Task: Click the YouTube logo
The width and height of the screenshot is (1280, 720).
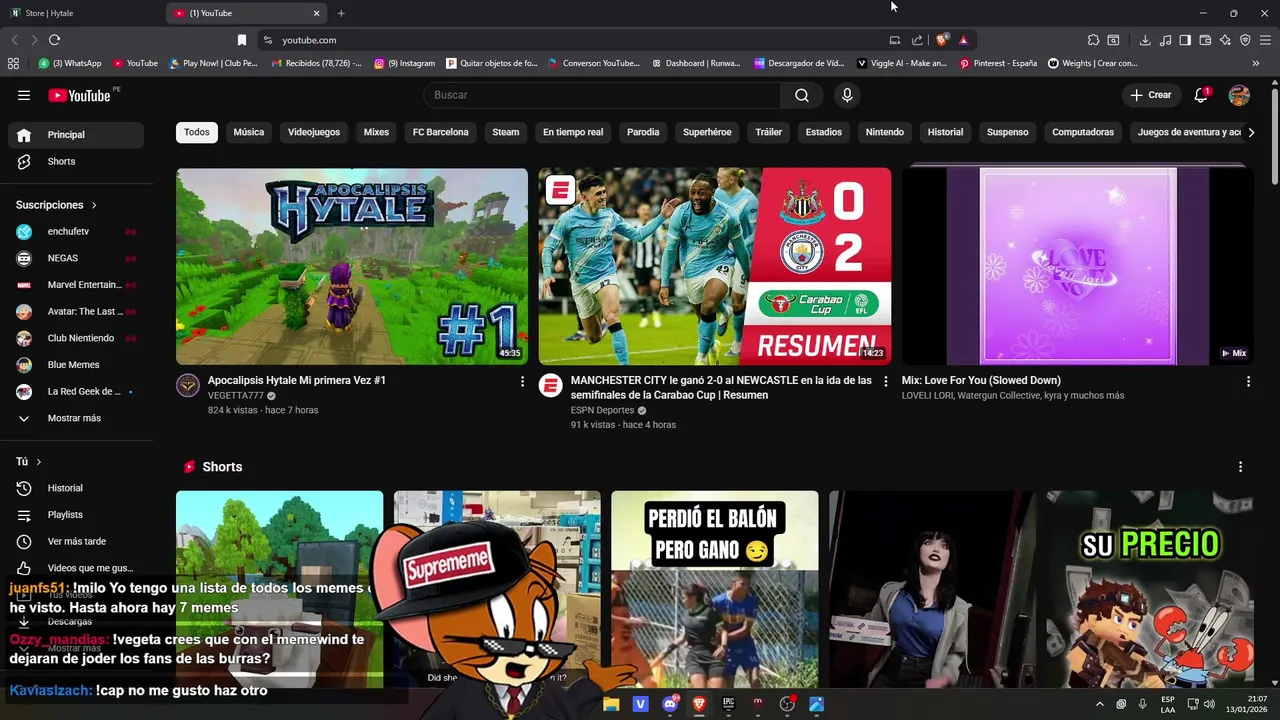Action: click(x=79, y=95)
